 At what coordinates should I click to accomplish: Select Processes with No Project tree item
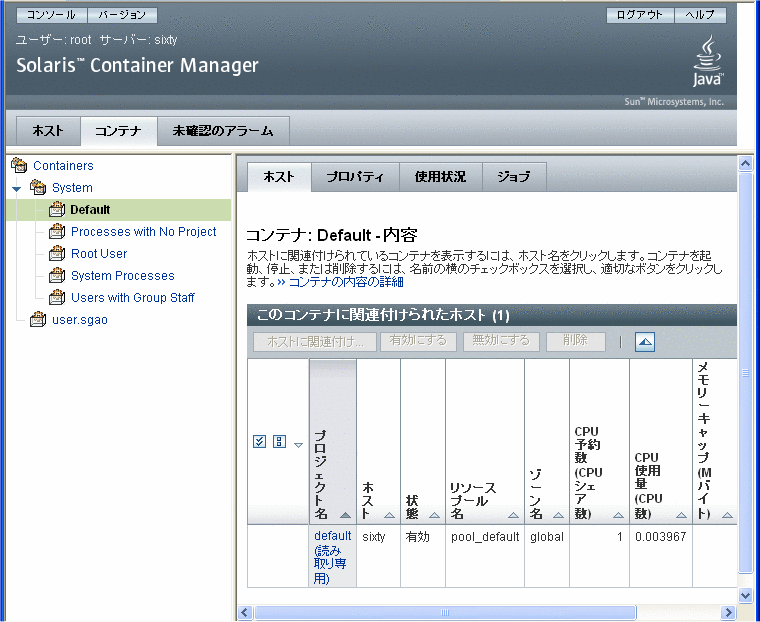(143, 232)
